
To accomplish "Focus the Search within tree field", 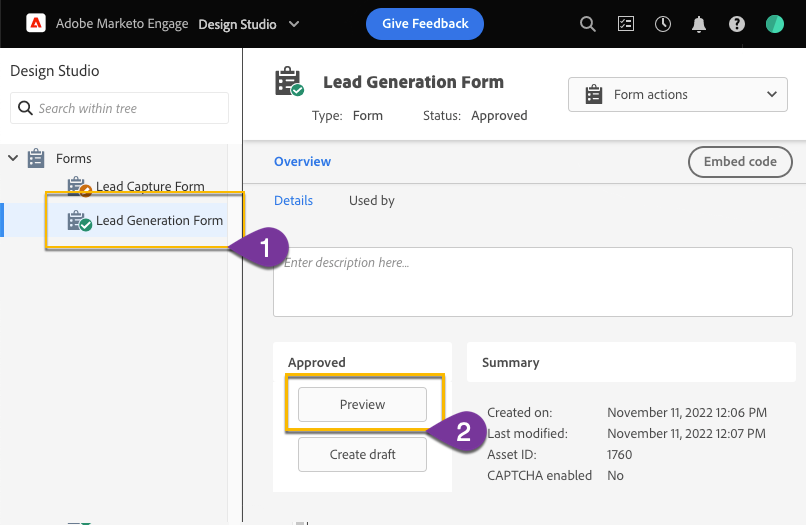I will pyautogui.click(x=119, y=108).
